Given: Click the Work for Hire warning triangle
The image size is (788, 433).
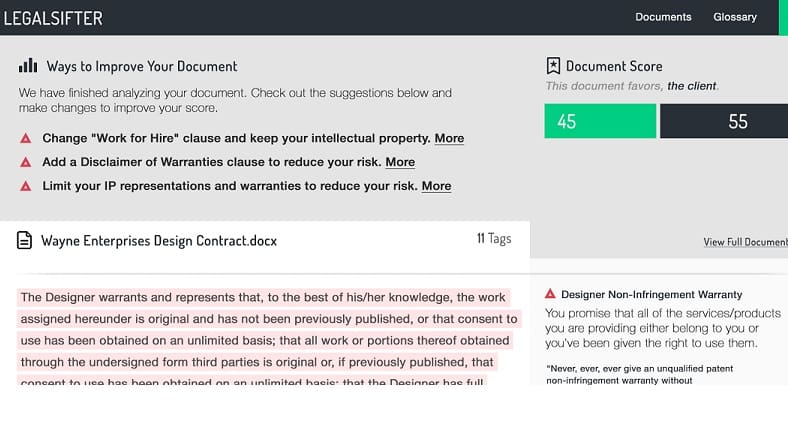Looking at the screenshot, I should (25, 138).
